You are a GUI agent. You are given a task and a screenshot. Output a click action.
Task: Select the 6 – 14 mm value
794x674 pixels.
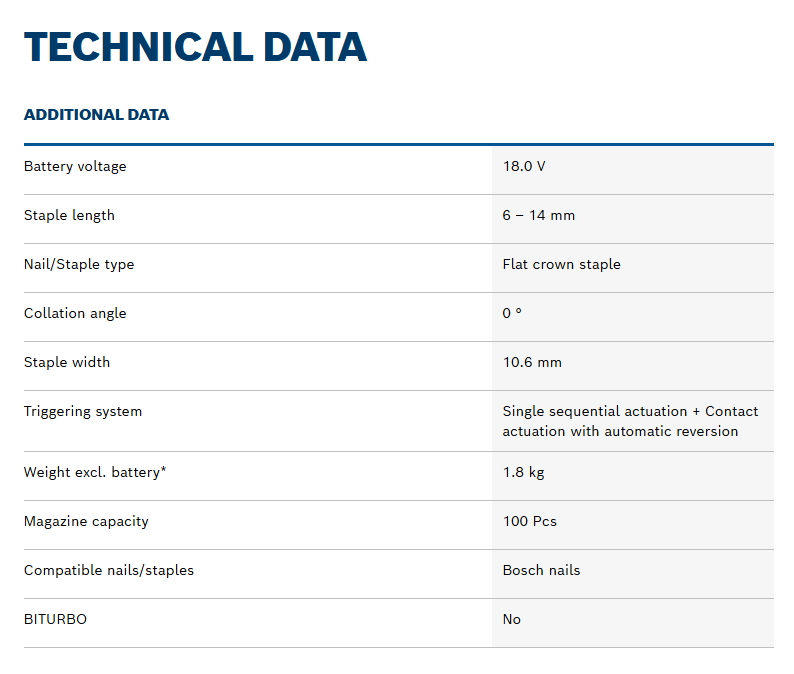[538, 215]
